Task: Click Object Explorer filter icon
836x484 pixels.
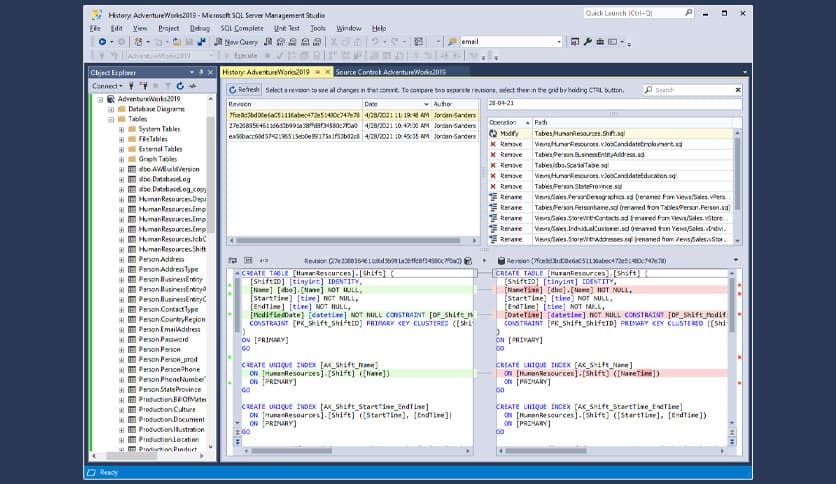Action: (167, 86)
